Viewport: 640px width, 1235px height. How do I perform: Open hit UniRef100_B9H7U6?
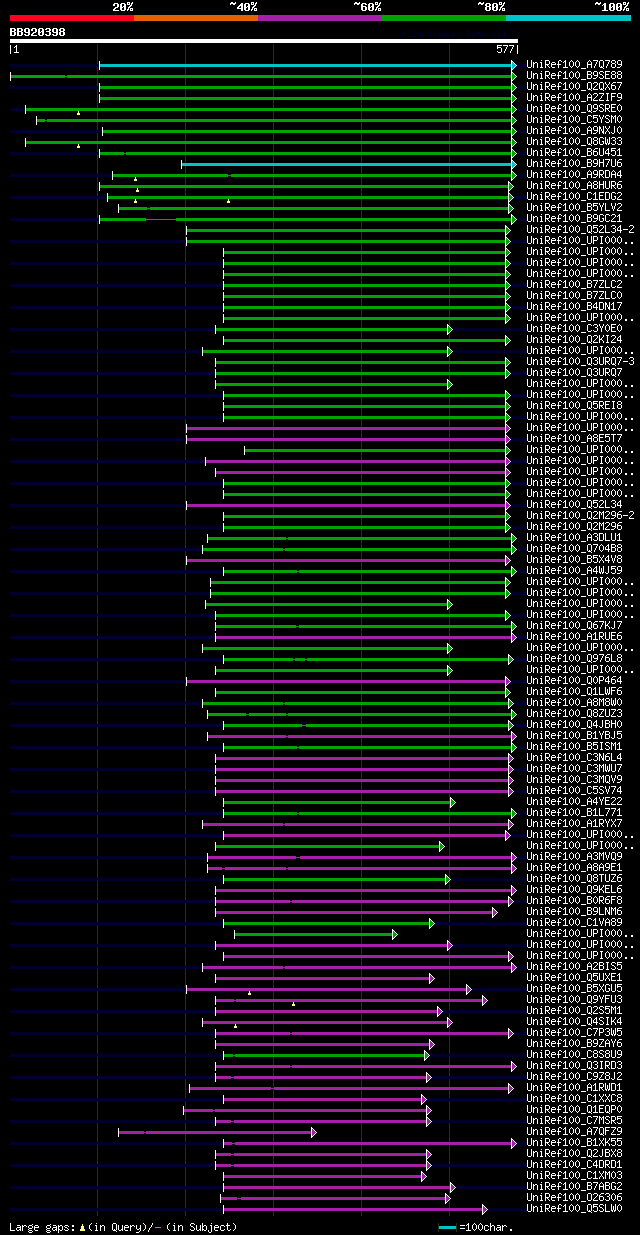[x=574, y=164]
